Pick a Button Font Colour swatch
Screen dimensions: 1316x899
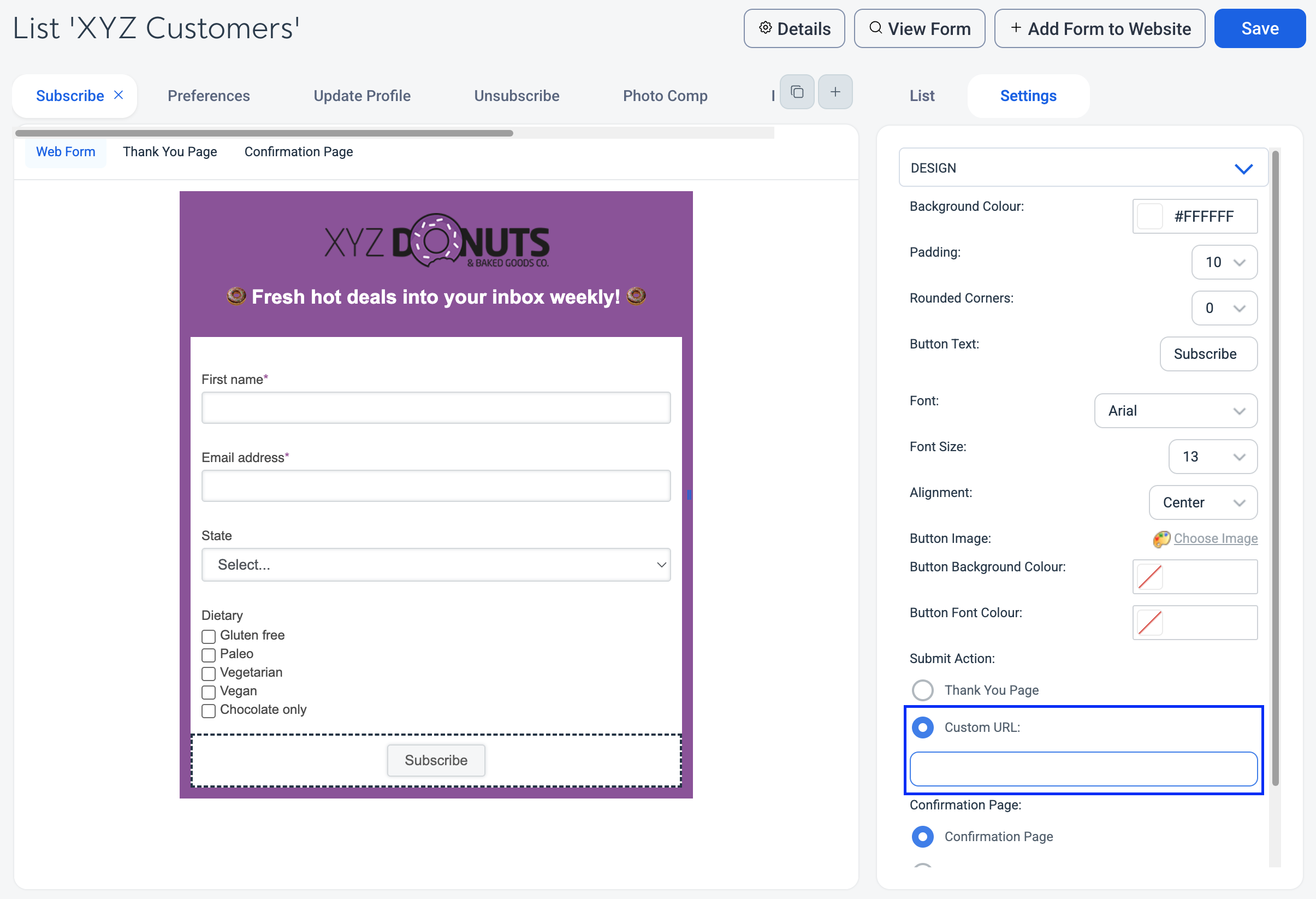pyautogui.click(x=1149, y=623)
